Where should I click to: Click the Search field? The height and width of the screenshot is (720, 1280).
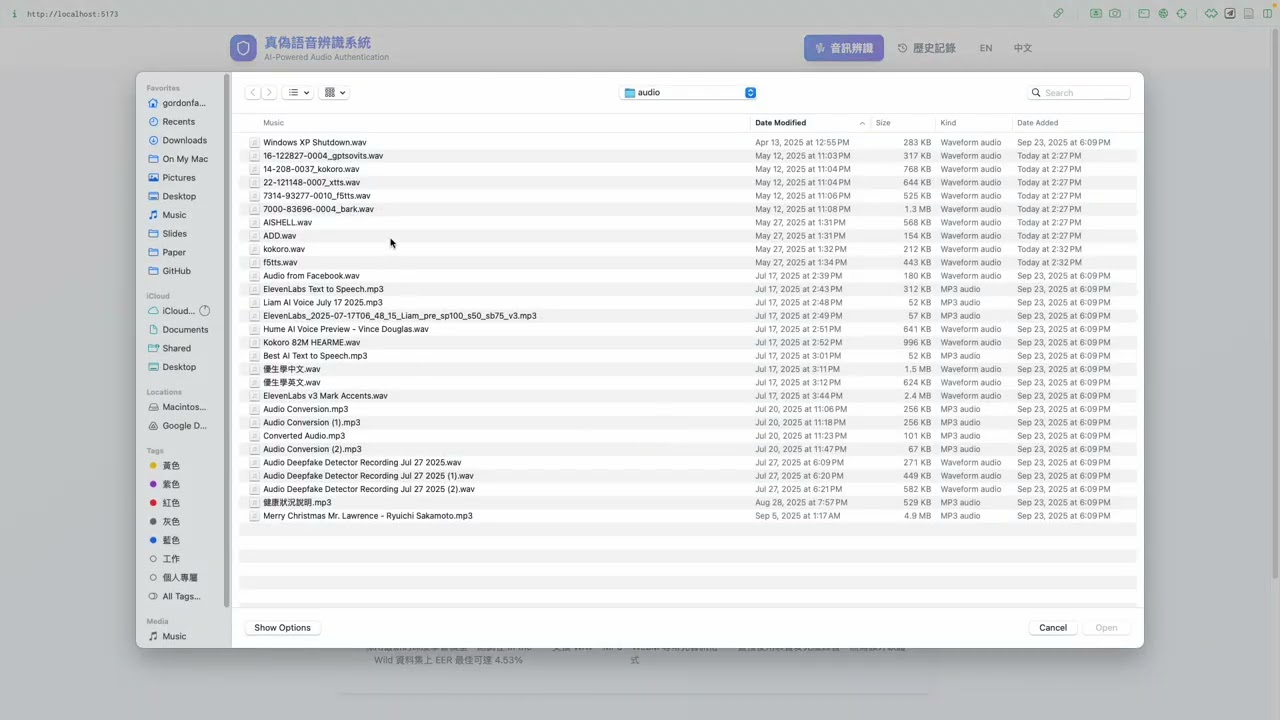click(x=1079, y=93)
